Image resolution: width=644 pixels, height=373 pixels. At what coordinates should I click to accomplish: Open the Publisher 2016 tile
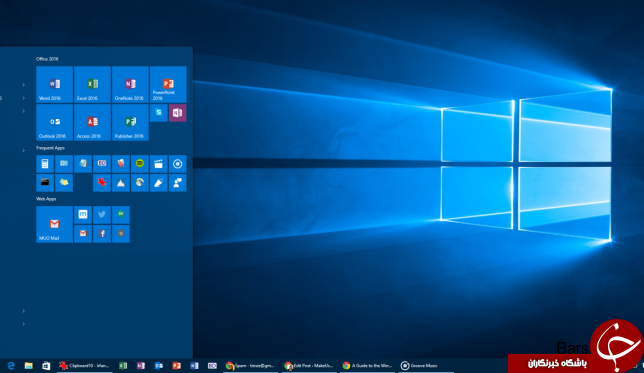[130, 122]
